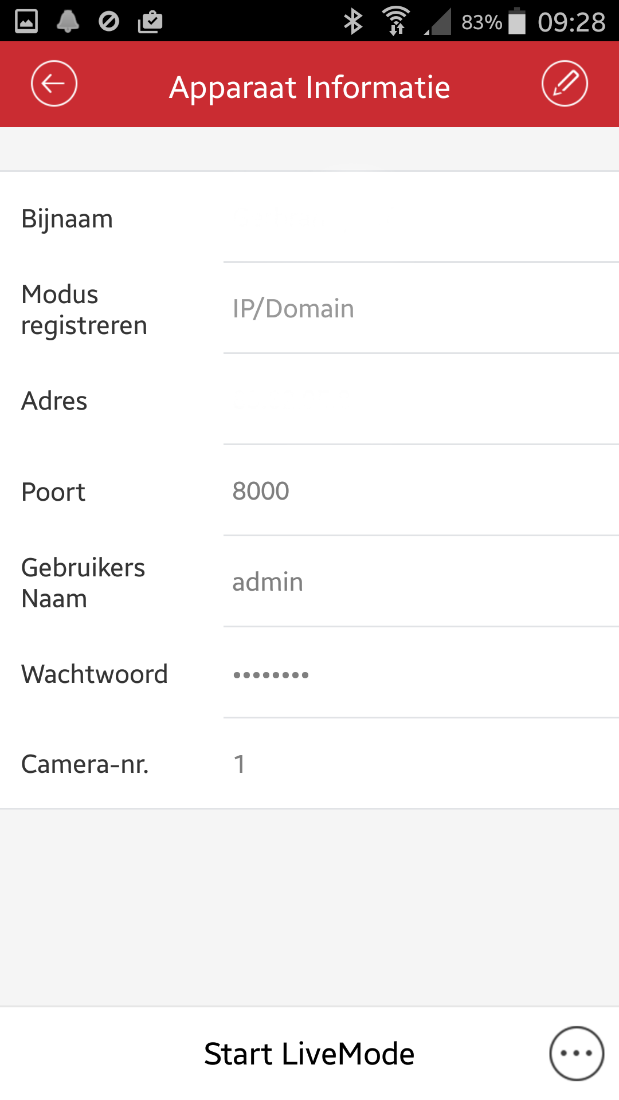This screenshot has width=619, height=1100.
Task: Tap the picture notification icon
Action: click(26, 21)
